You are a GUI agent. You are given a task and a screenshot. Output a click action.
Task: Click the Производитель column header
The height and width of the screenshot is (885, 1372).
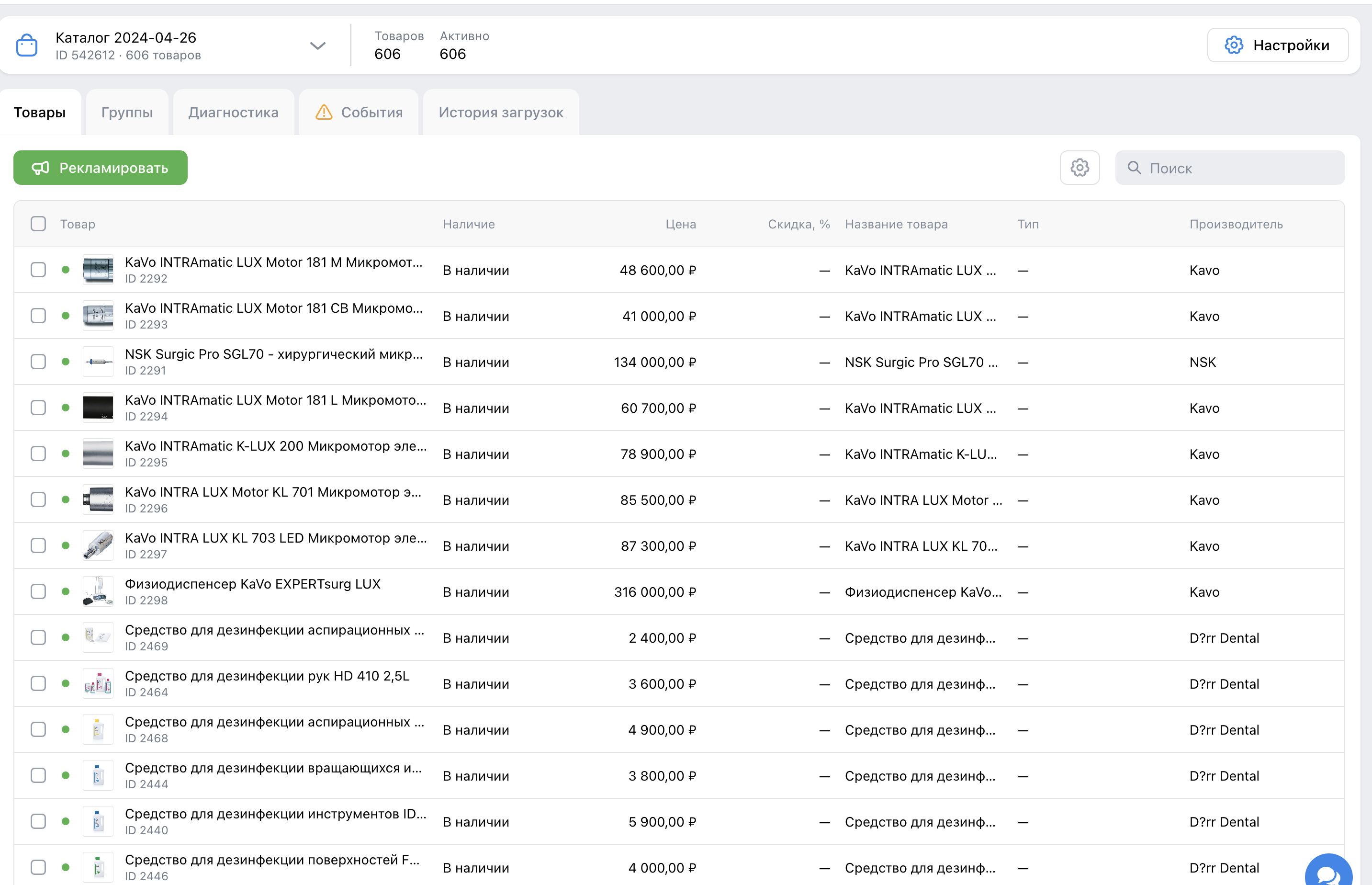[1236, 224]
